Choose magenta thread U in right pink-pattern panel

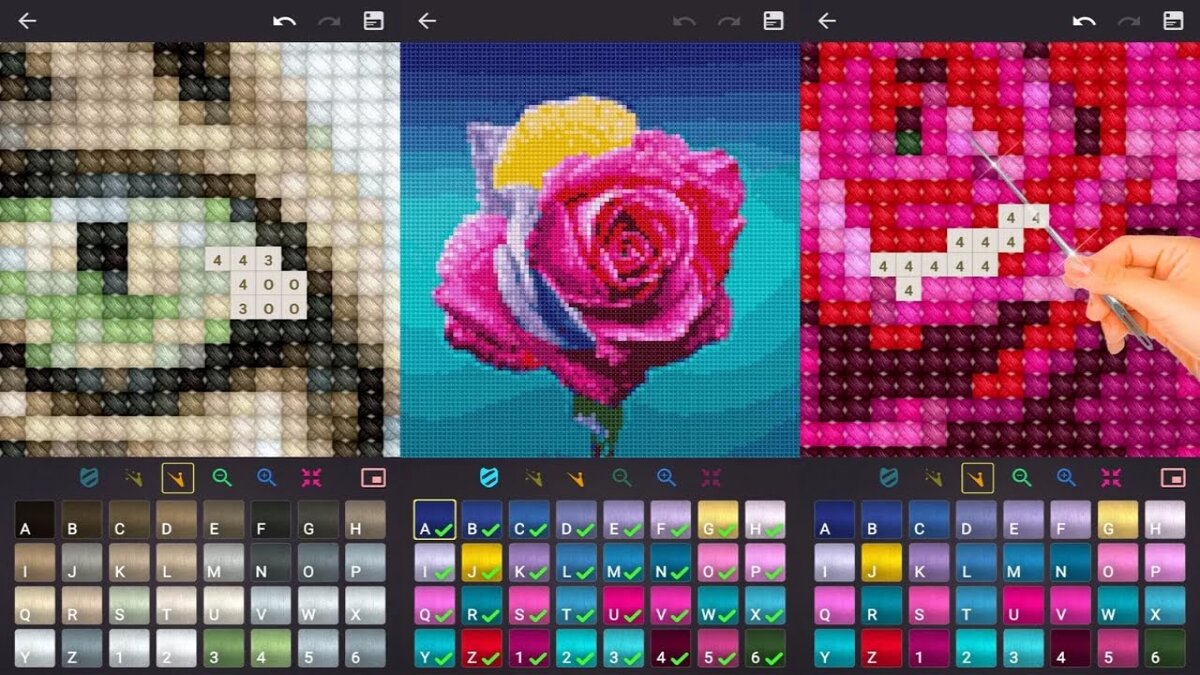point(1024,605)
